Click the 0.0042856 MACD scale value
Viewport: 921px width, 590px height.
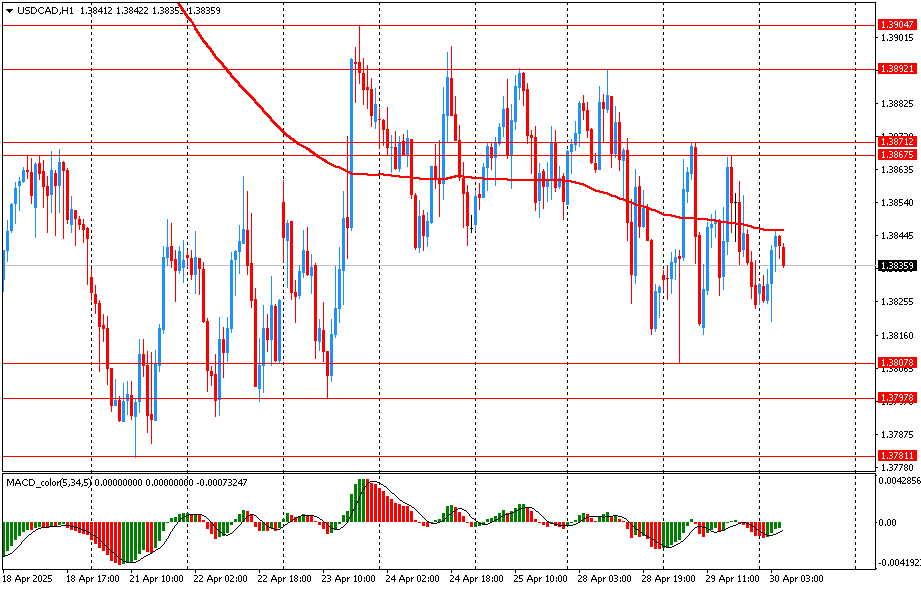coord(898,481)
